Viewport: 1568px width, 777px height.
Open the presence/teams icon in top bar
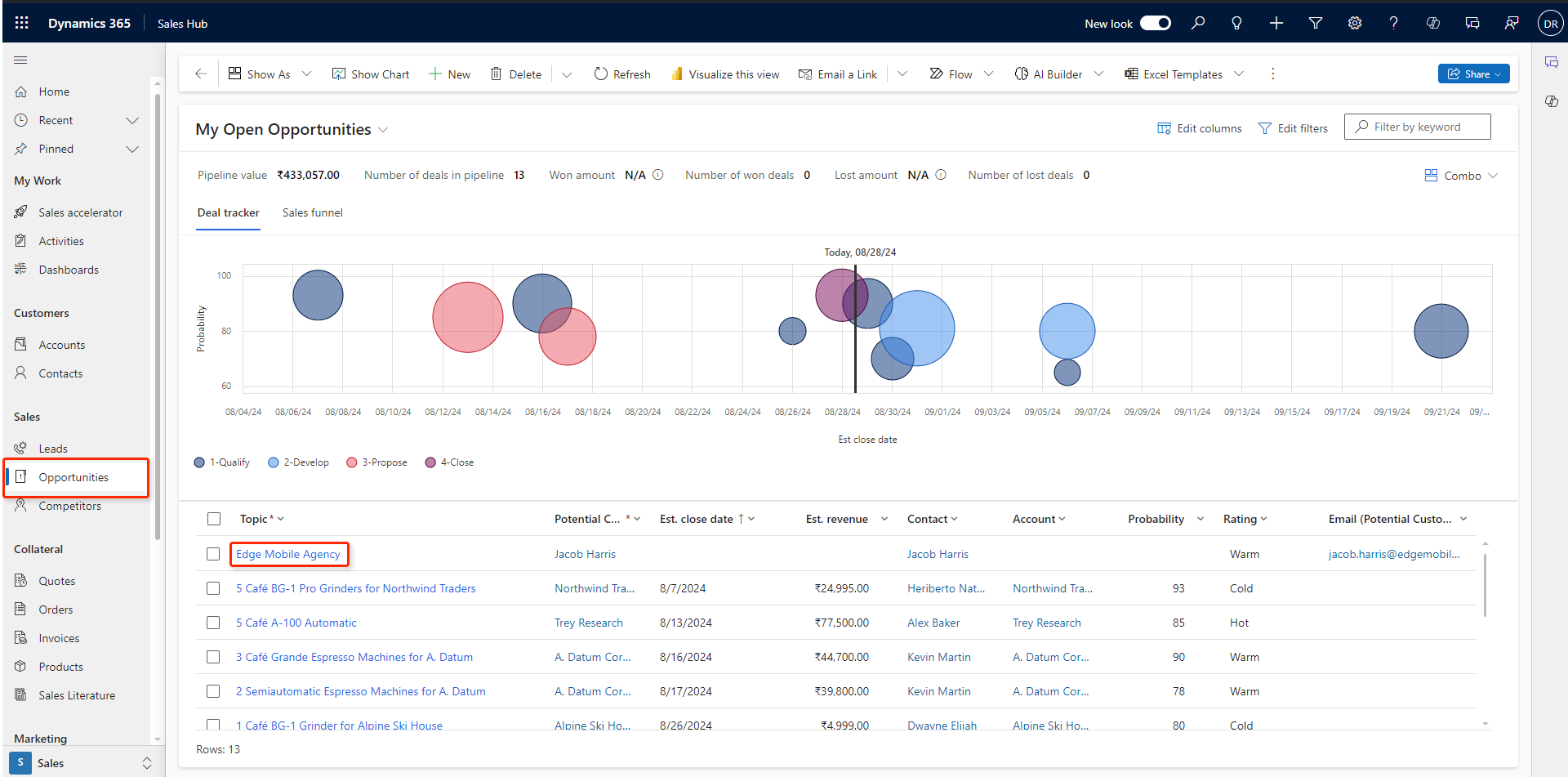click(x=1512, y=23)
